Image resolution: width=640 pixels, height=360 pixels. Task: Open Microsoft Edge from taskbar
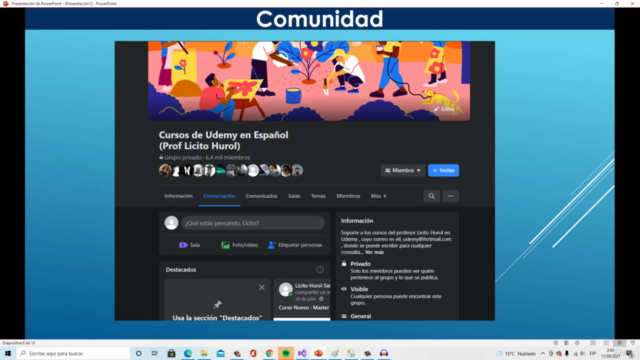point(188,353)
